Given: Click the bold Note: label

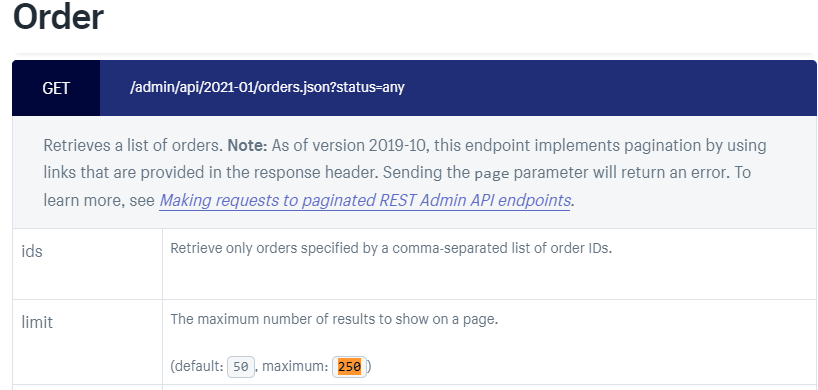Looking at the screenshot, I should (x=247, y=145).
